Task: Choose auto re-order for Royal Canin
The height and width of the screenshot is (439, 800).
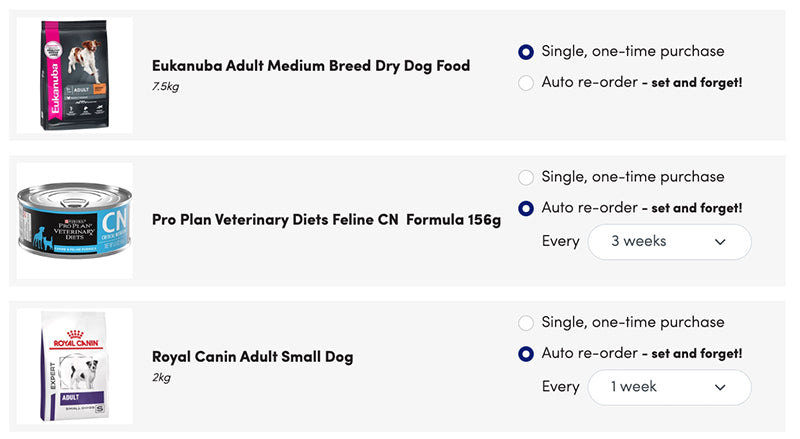Action: 526,354
